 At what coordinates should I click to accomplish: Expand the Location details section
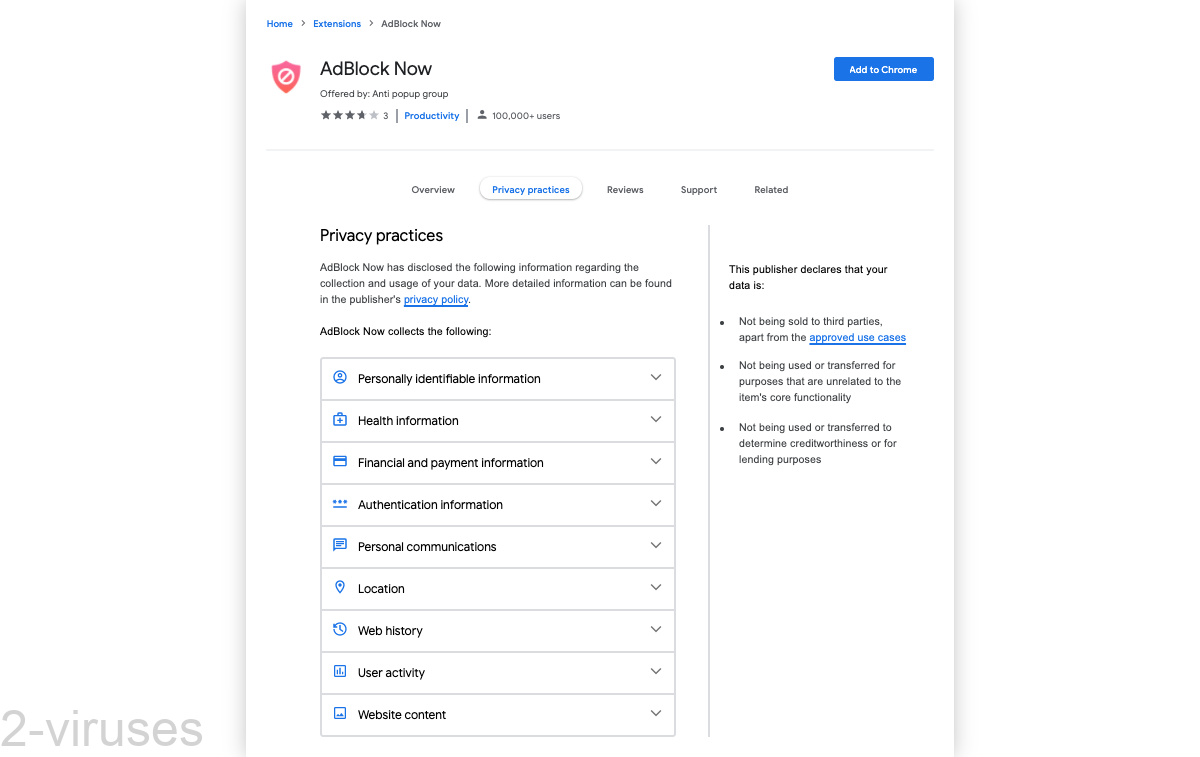[x=655, y=588]
